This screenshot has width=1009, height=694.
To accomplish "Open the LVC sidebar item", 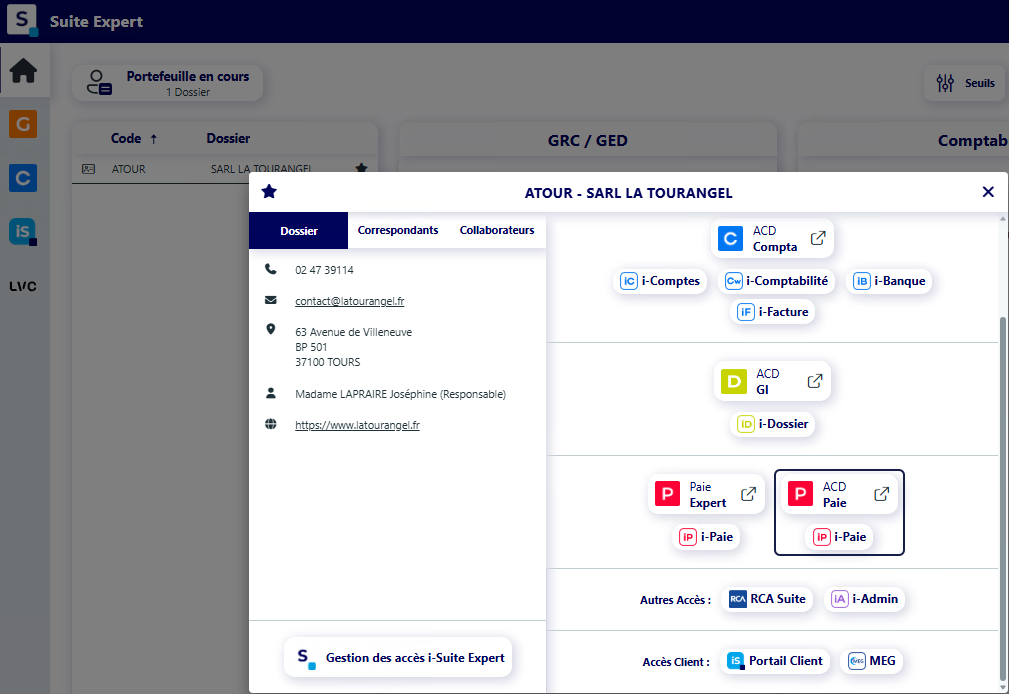I will click(x=23, y=286).
